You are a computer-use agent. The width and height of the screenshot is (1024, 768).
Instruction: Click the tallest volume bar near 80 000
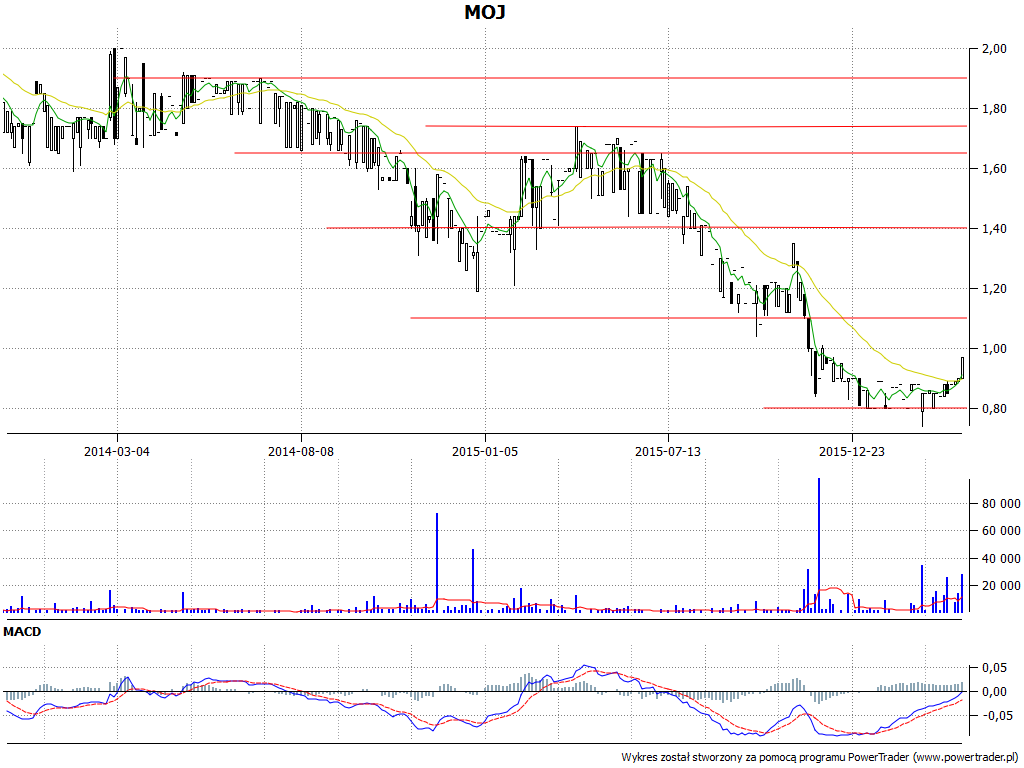tap(819, 545)
